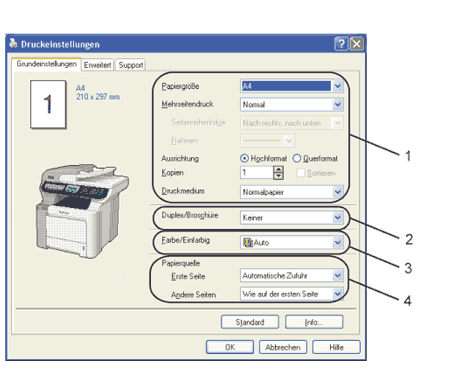The height and width of the screenshot is (383, 450).
Task: Increase Kopien with the spinner up arrow
Action: point(278,169)
